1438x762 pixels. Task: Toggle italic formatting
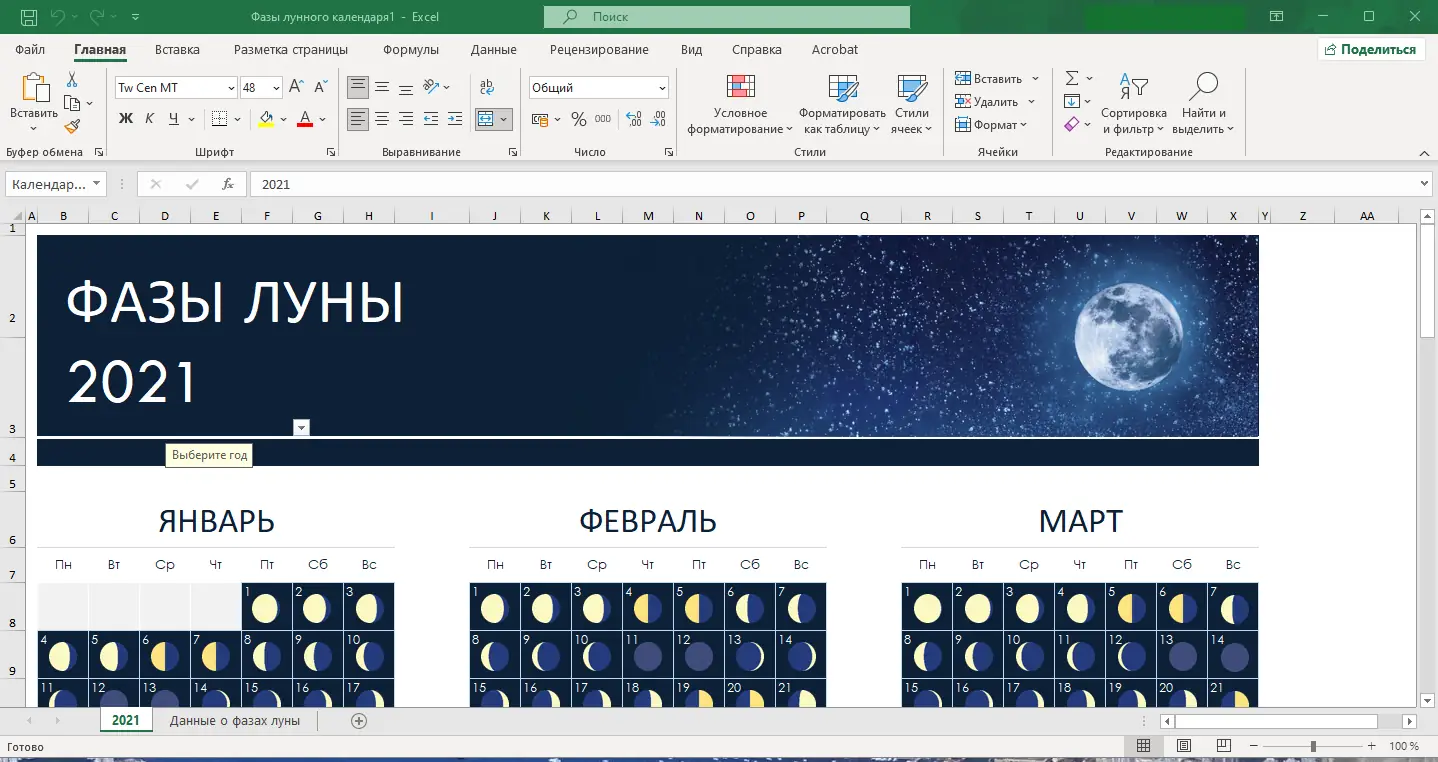tap(148, 119)
